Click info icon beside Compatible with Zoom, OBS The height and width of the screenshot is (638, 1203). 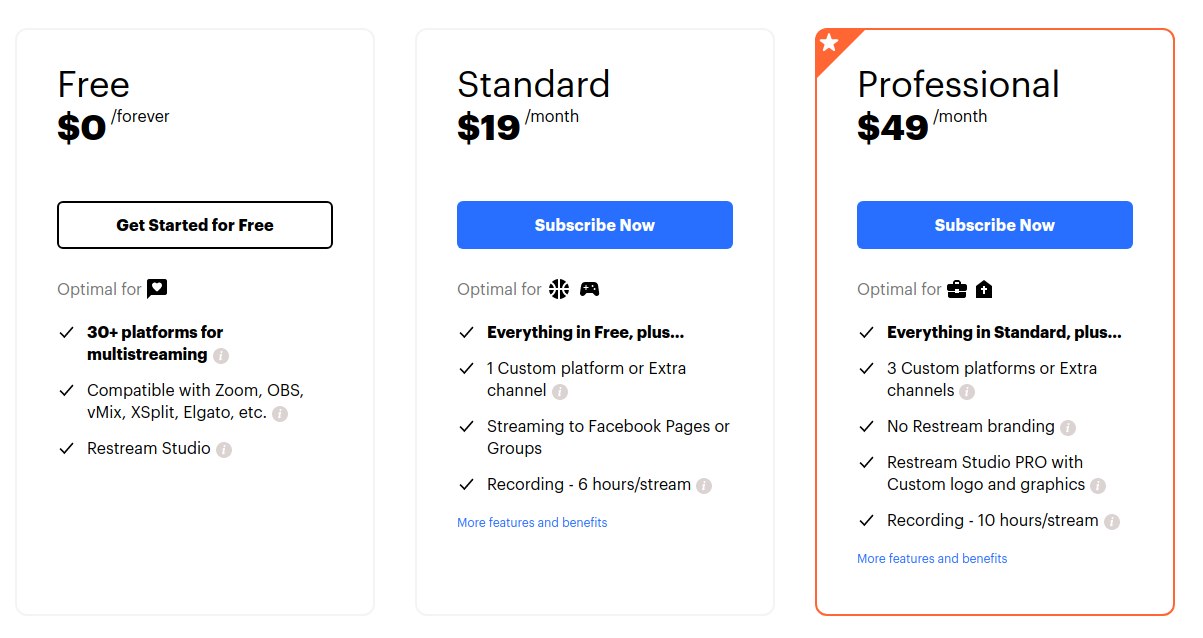[x=280, y=413]
